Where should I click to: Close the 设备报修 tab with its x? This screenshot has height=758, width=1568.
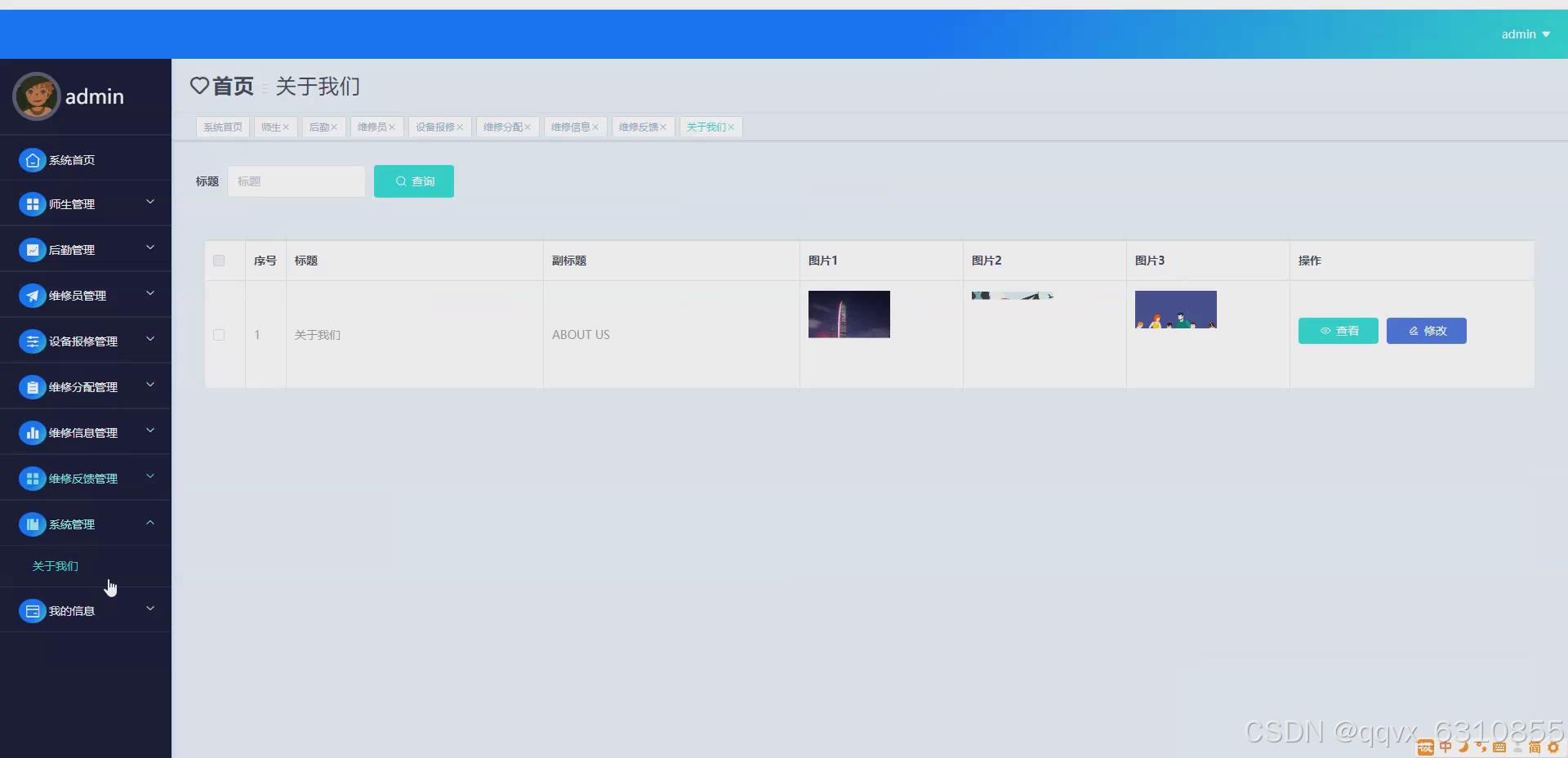pos(460,127)
